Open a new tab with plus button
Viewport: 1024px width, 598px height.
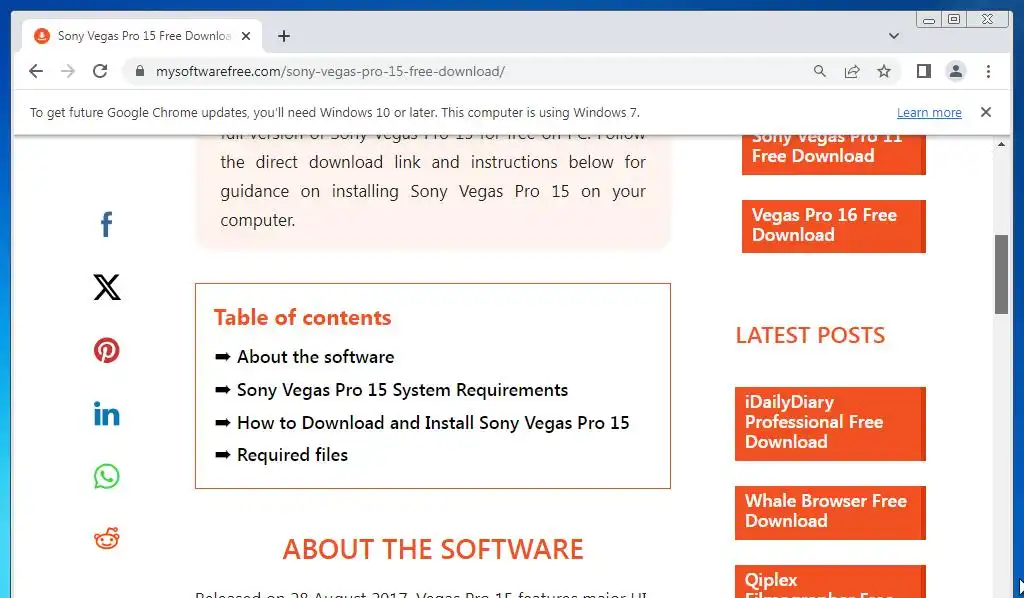pyautogui.click(x=283, y=36)
